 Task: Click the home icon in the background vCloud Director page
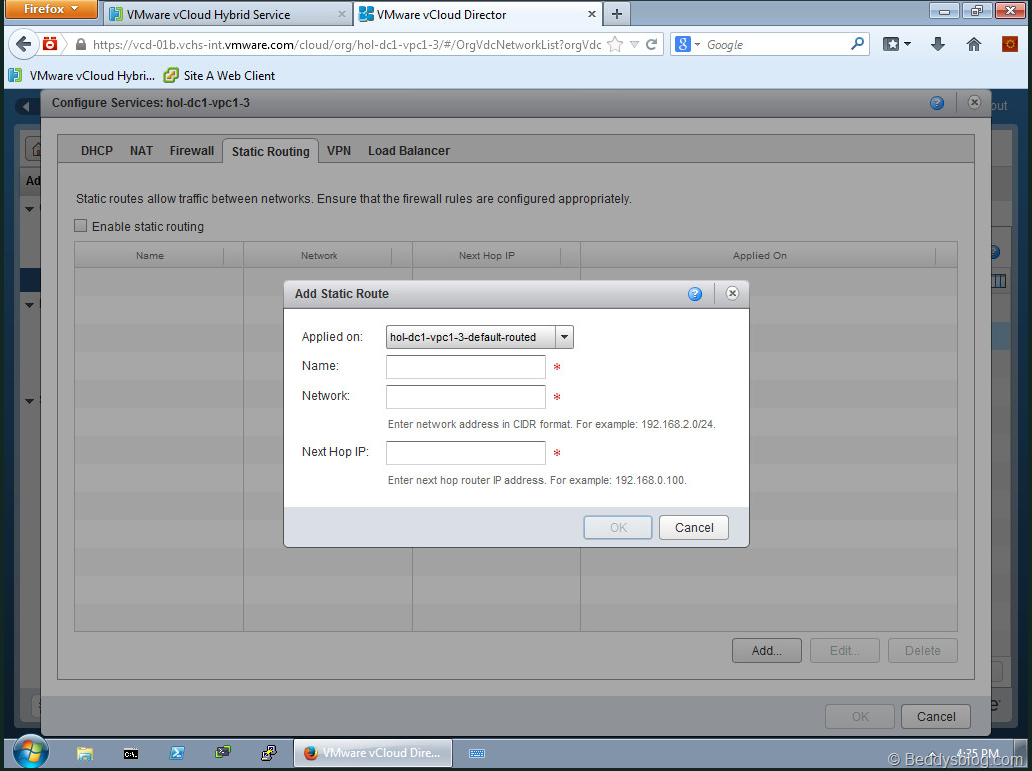[x=34, y=149]
